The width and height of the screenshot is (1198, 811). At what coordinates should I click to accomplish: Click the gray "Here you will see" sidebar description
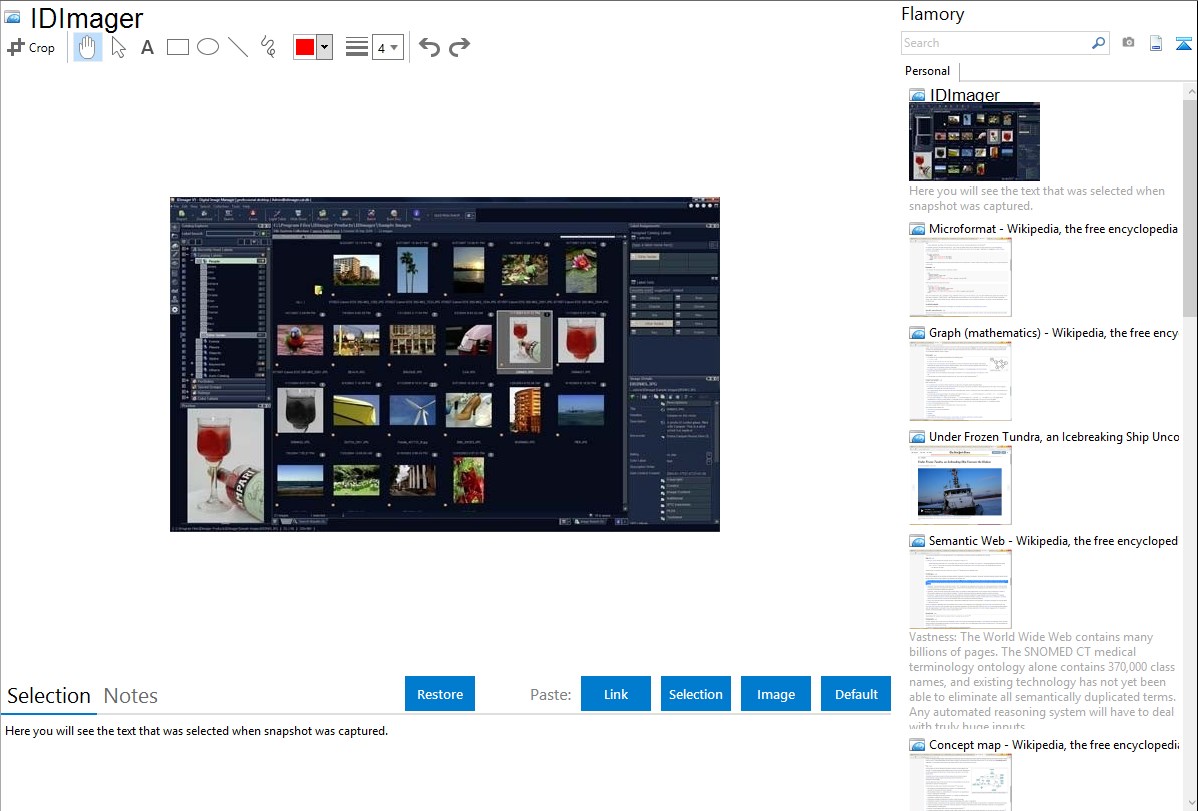coord(1037,199)
